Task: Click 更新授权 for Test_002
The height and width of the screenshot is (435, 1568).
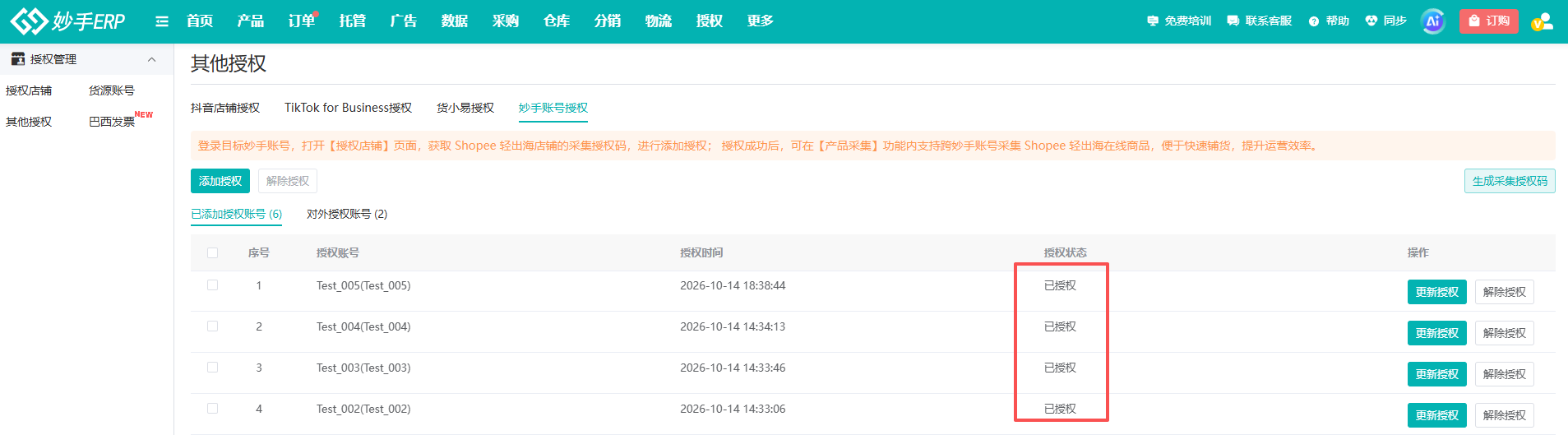Action: click(1437, 415)
